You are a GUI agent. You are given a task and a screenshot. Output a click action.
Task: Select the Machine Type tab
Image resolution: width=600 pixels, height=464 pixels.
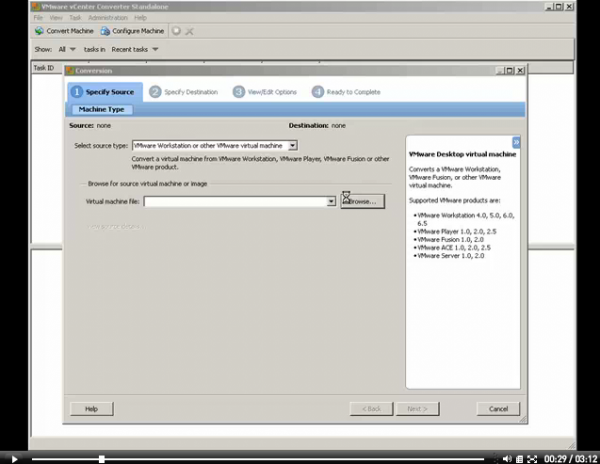click(x=101, y=109)
